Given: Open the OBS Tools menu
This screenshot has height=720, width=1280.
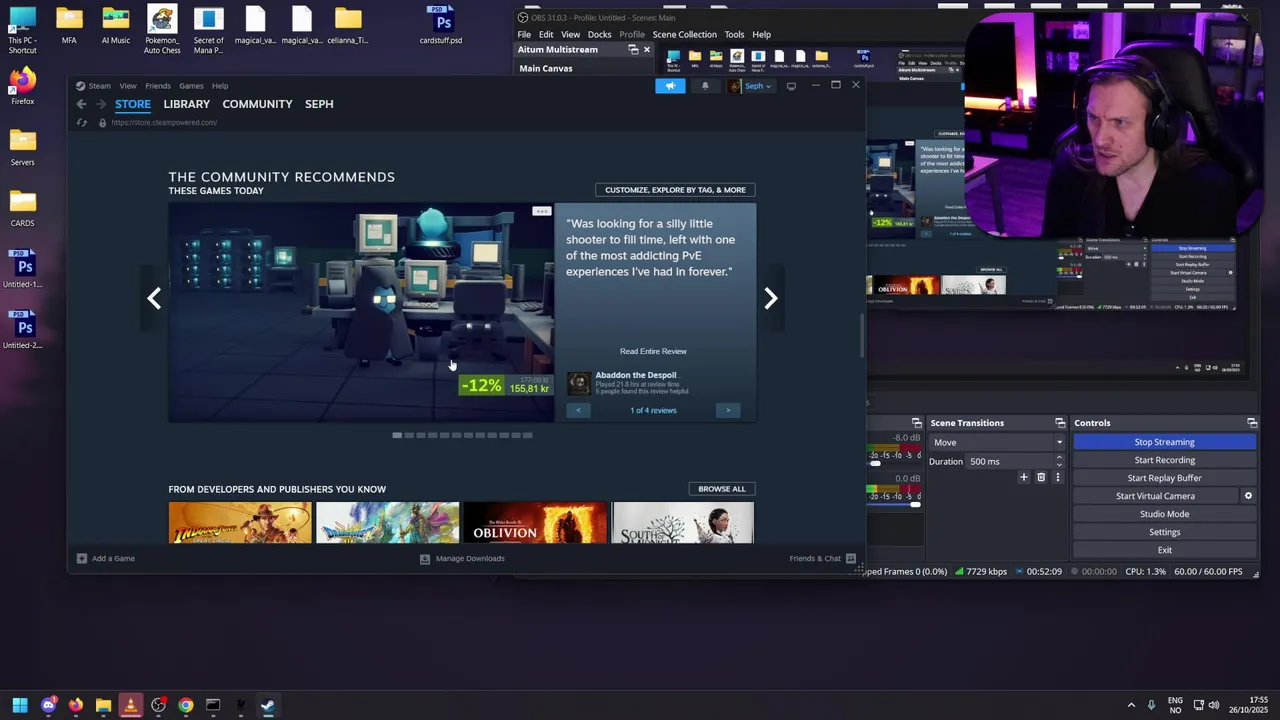Looking at the screenshot, I should click(x=734, y=34).
